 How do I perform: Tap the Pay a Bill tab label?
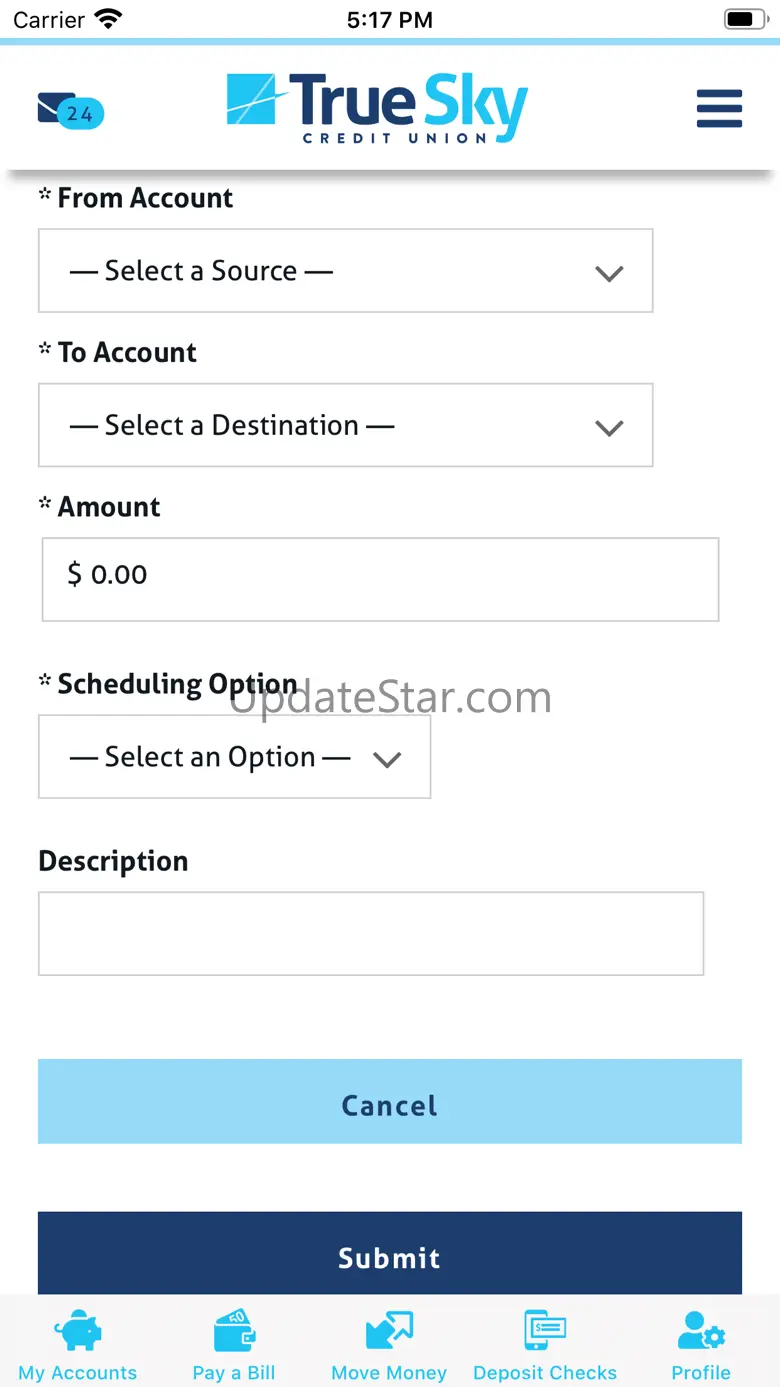pyautogui.click(x=234, y=1372)
